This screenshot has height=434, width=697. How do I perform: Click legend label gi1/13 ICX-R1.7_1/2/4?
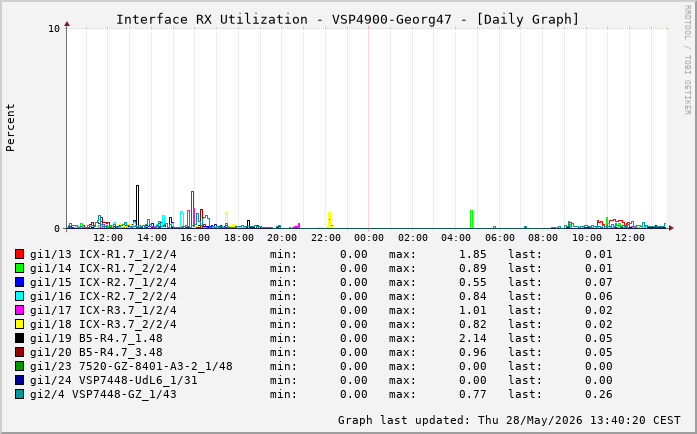point(103,254)
